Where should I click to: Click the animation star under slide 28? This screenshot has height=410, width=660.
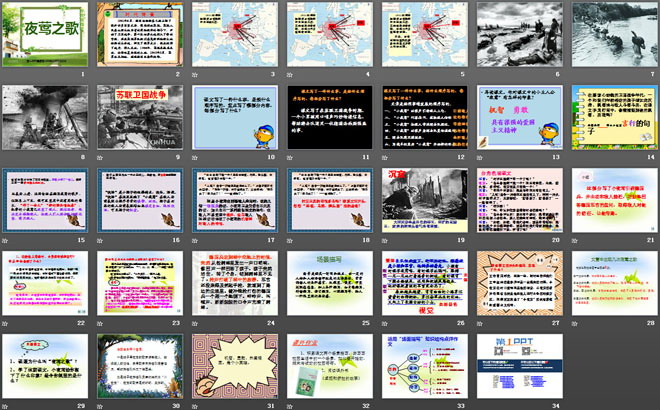[x=575, y=324]
